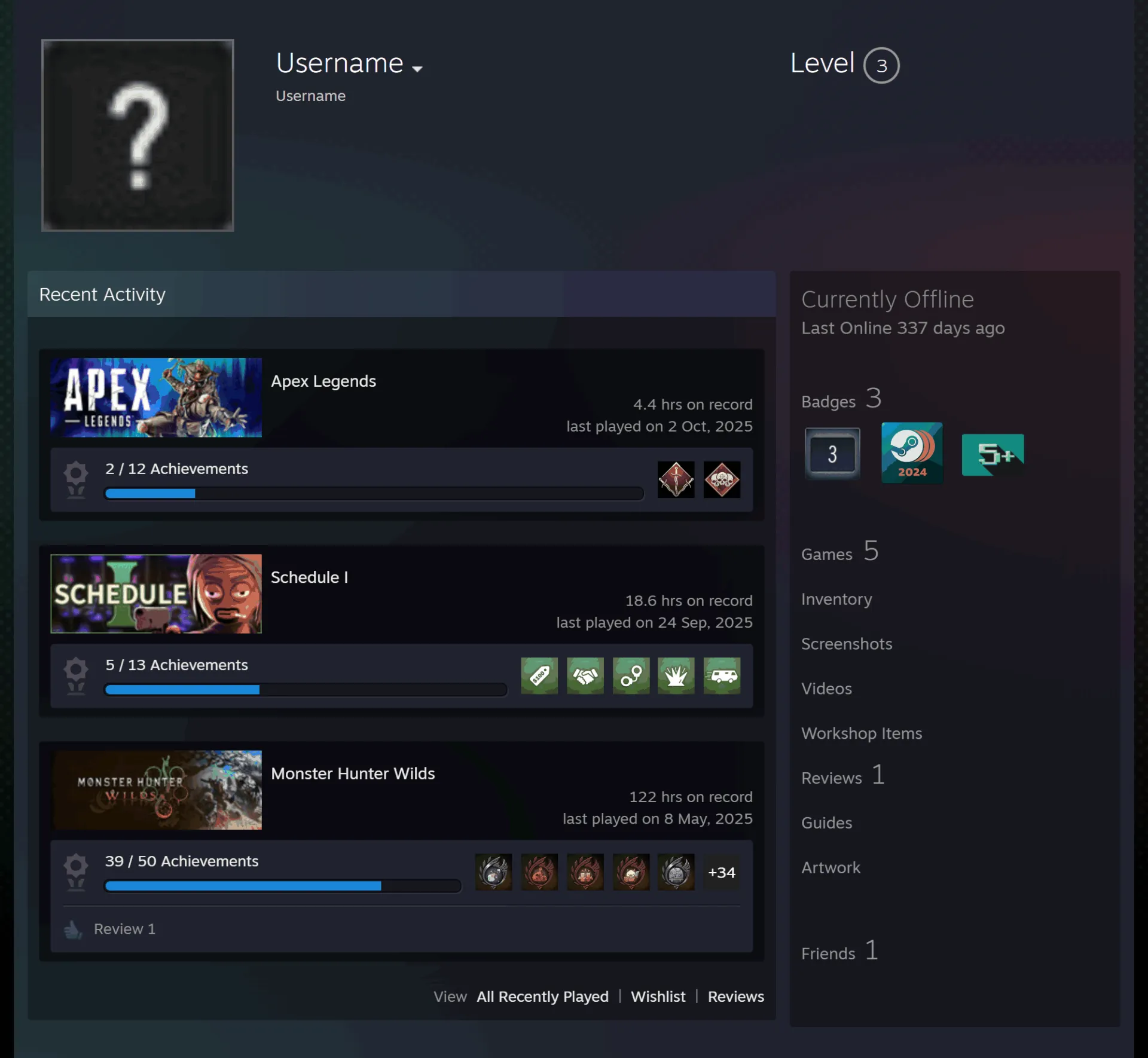Click the Schedule I achievement progress bar
The height and width of the screenshot is (1058, 1148).
306,689
